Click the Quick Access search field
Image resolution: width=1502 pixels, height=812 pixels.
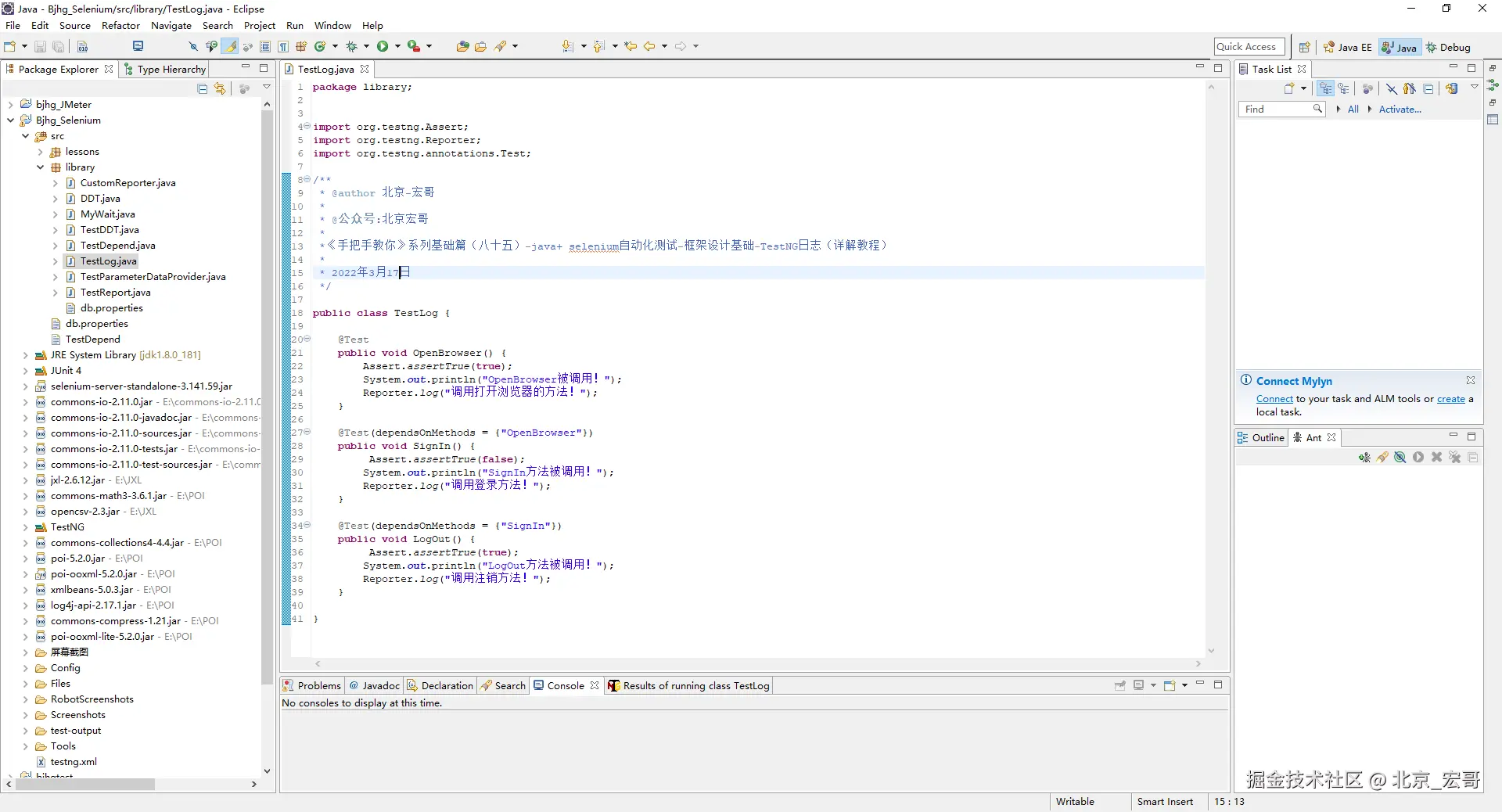(1249, 47)
